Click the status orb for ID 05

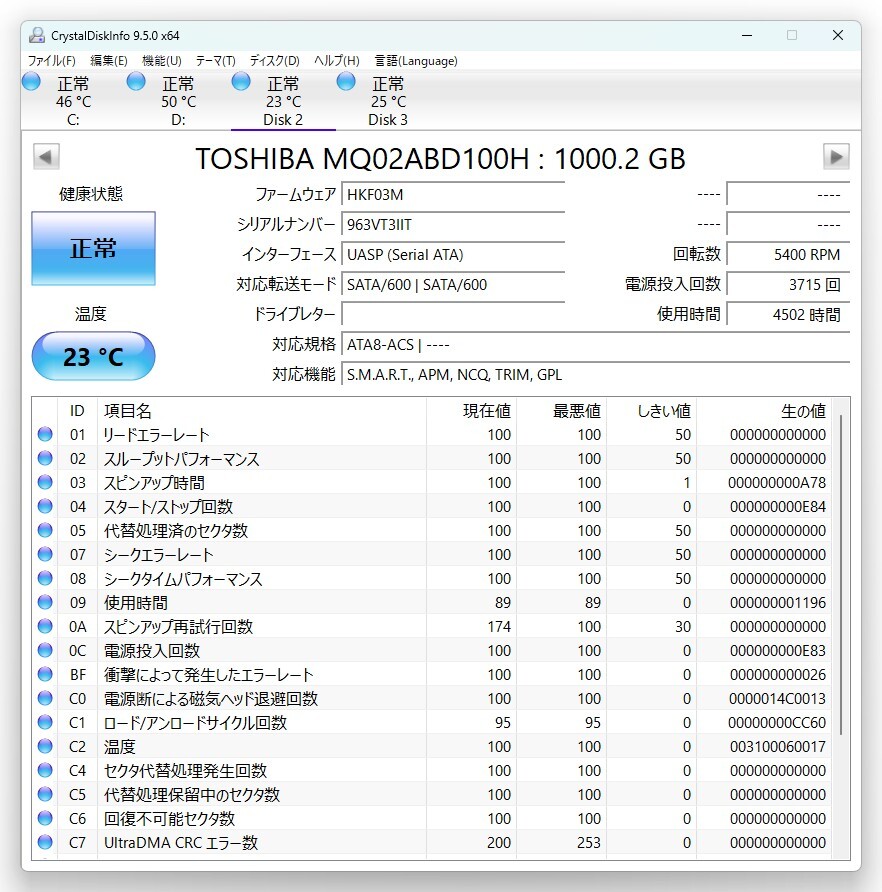(x=45, y=530)
